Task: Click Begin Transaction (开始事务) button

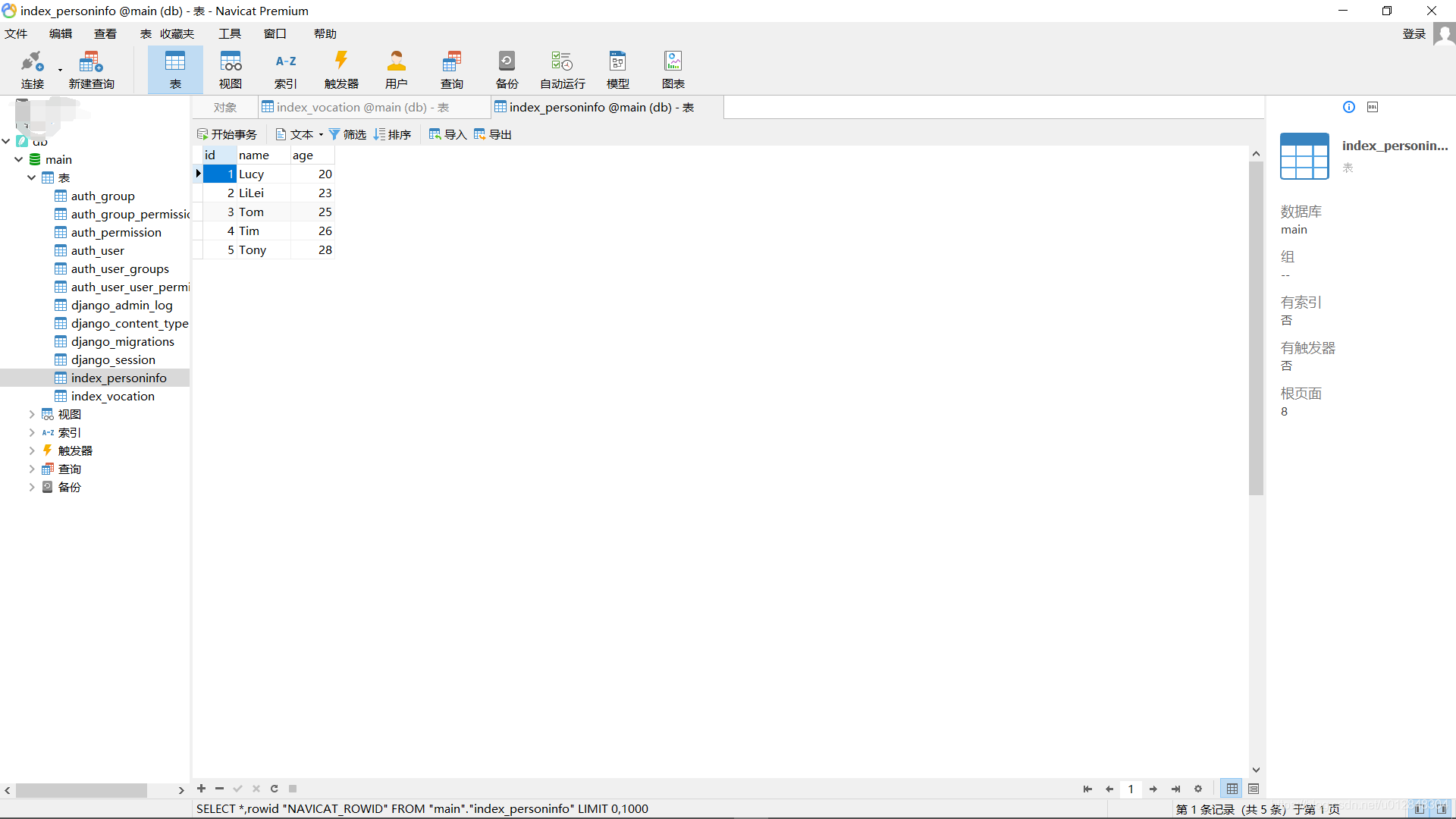Action: [x=227, y=134]
